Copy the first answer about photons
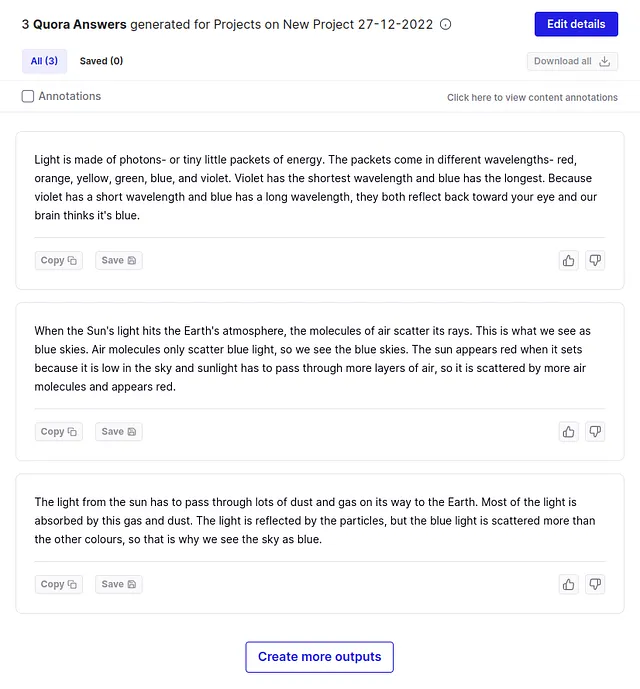The height and width of the screenshot is (689, 640). point(58,261)
